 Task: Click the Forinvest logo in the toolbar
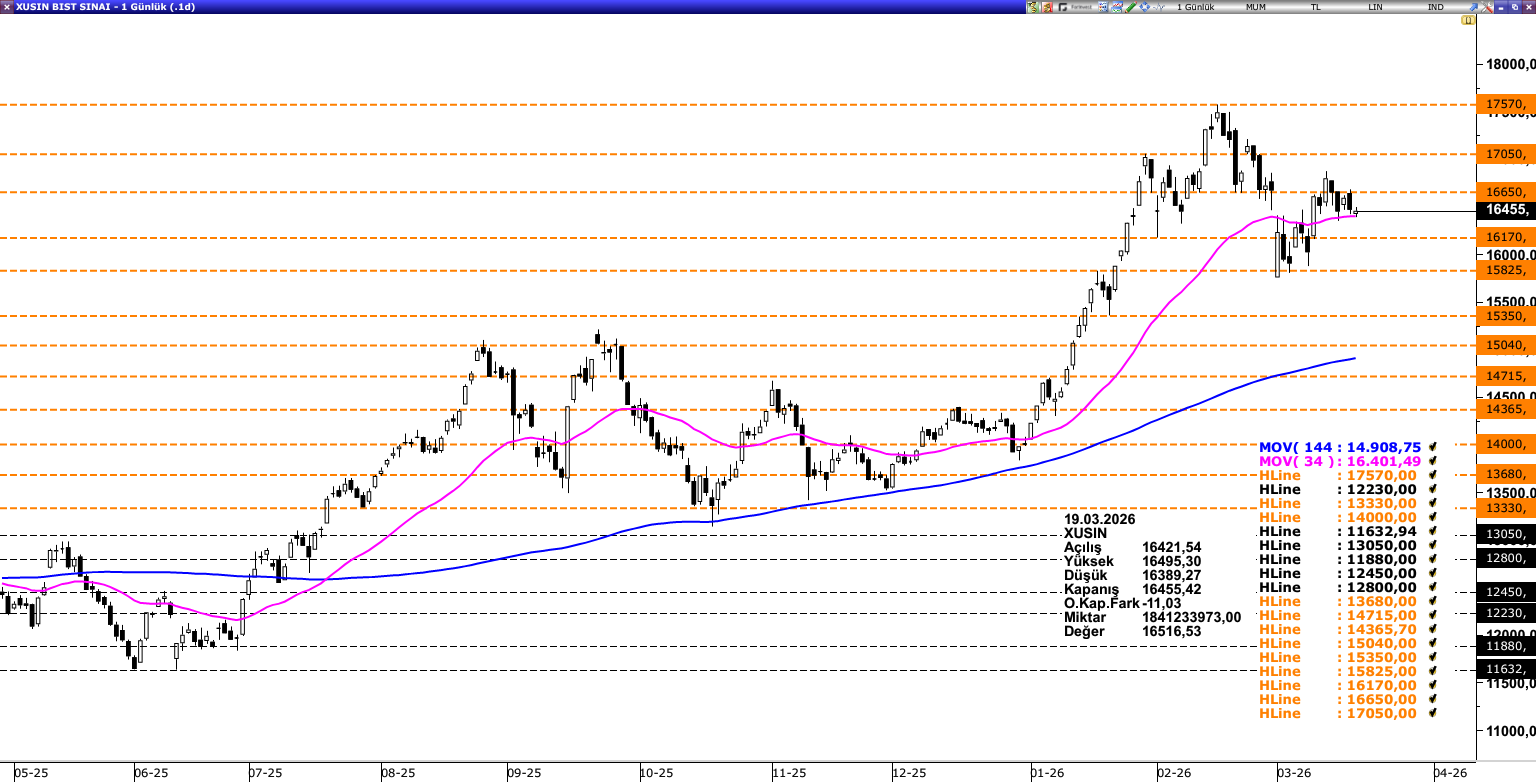pos(1074,7)
